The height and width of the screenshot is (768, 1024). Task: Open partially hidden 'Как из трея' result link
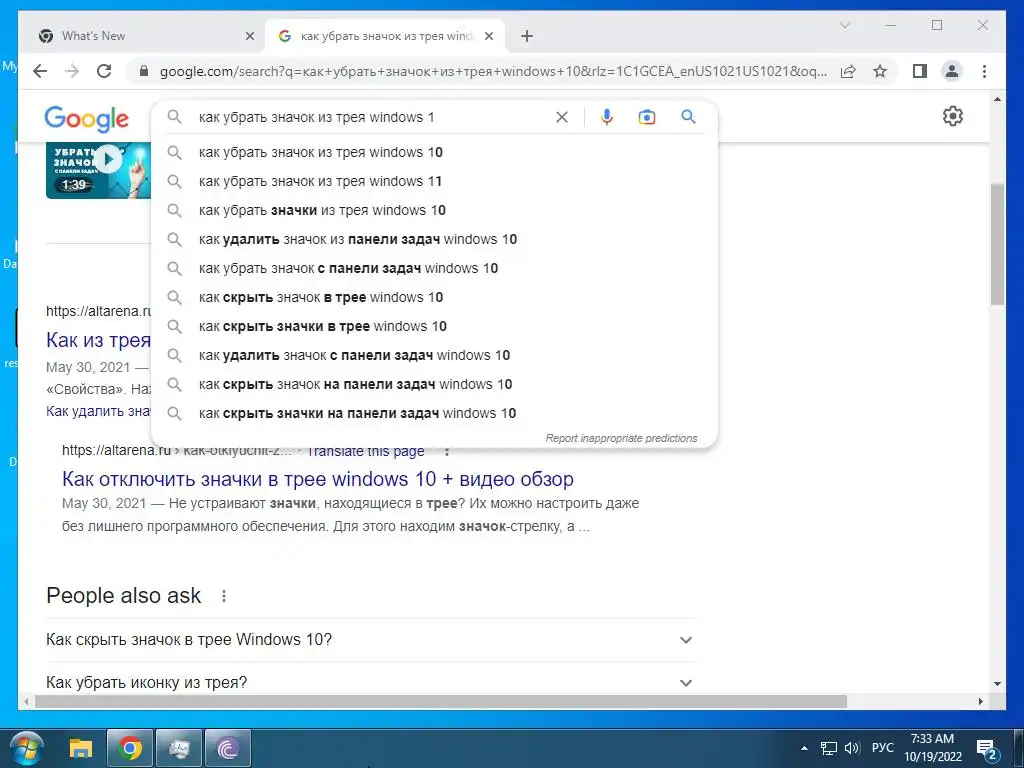pyautogui.click(x=98, y=340)
